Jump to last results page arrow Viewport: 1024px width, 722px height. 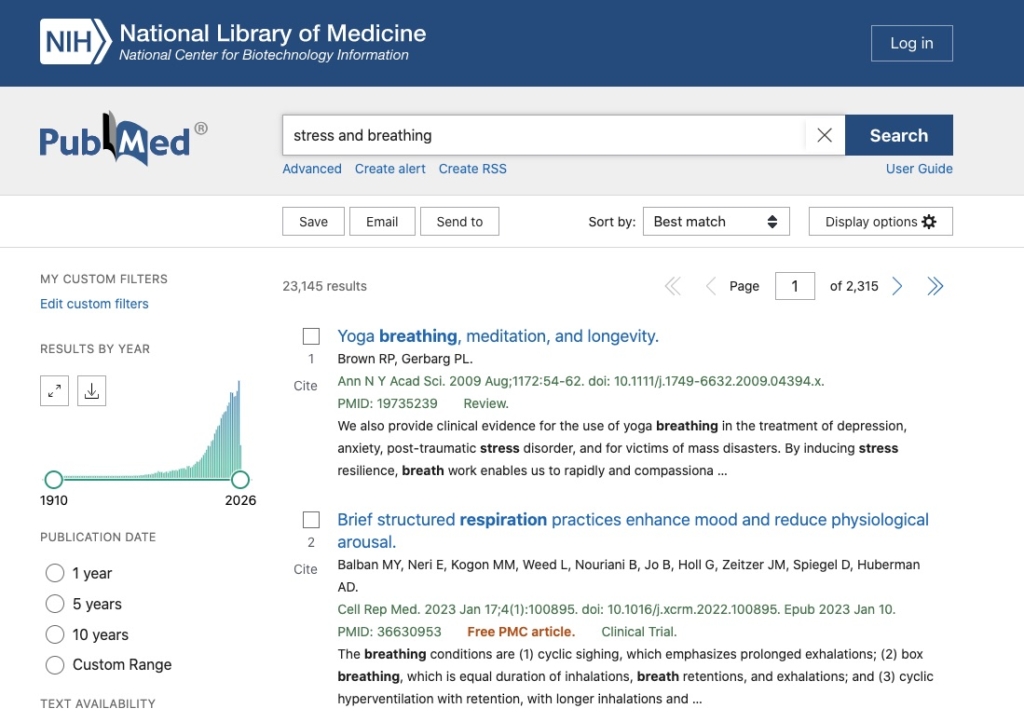(x=935, y=287)
